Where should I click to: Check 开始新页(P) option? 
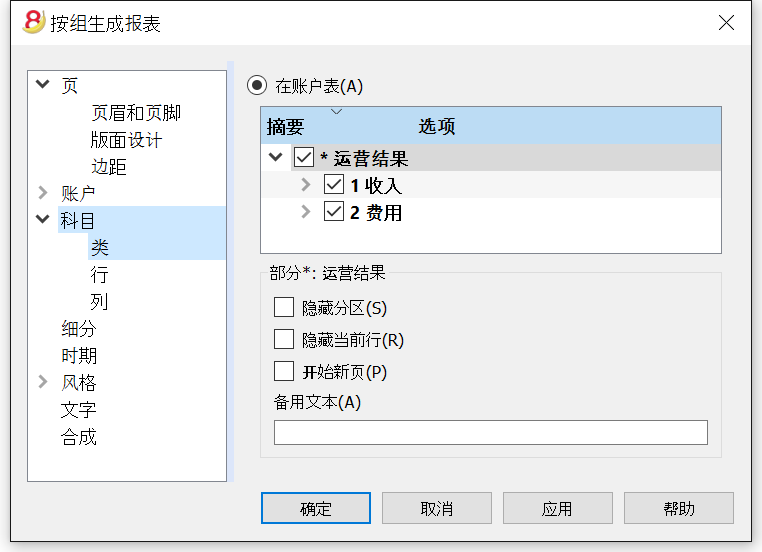[x=284, y=371]
